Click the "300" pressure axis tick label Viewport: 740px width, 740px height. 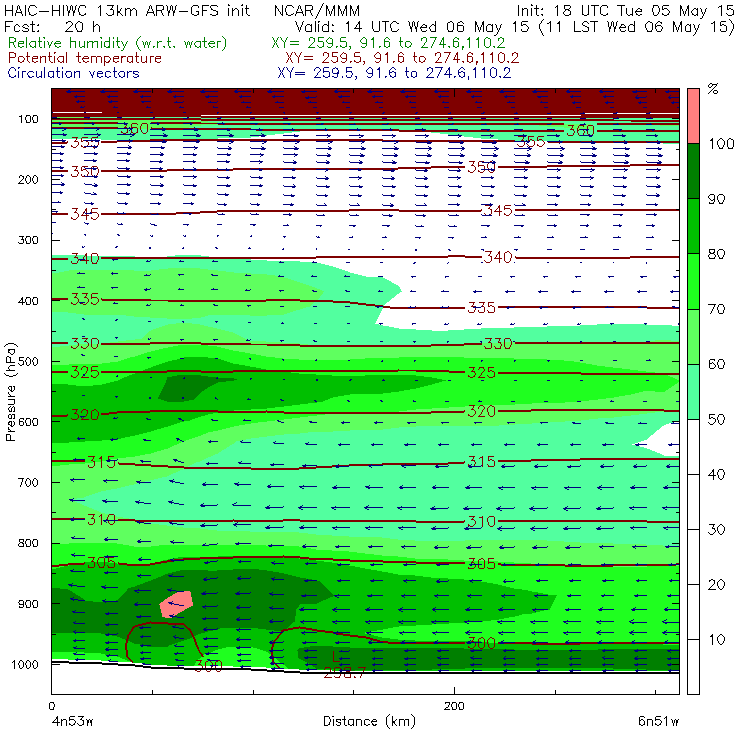(28, 240)
